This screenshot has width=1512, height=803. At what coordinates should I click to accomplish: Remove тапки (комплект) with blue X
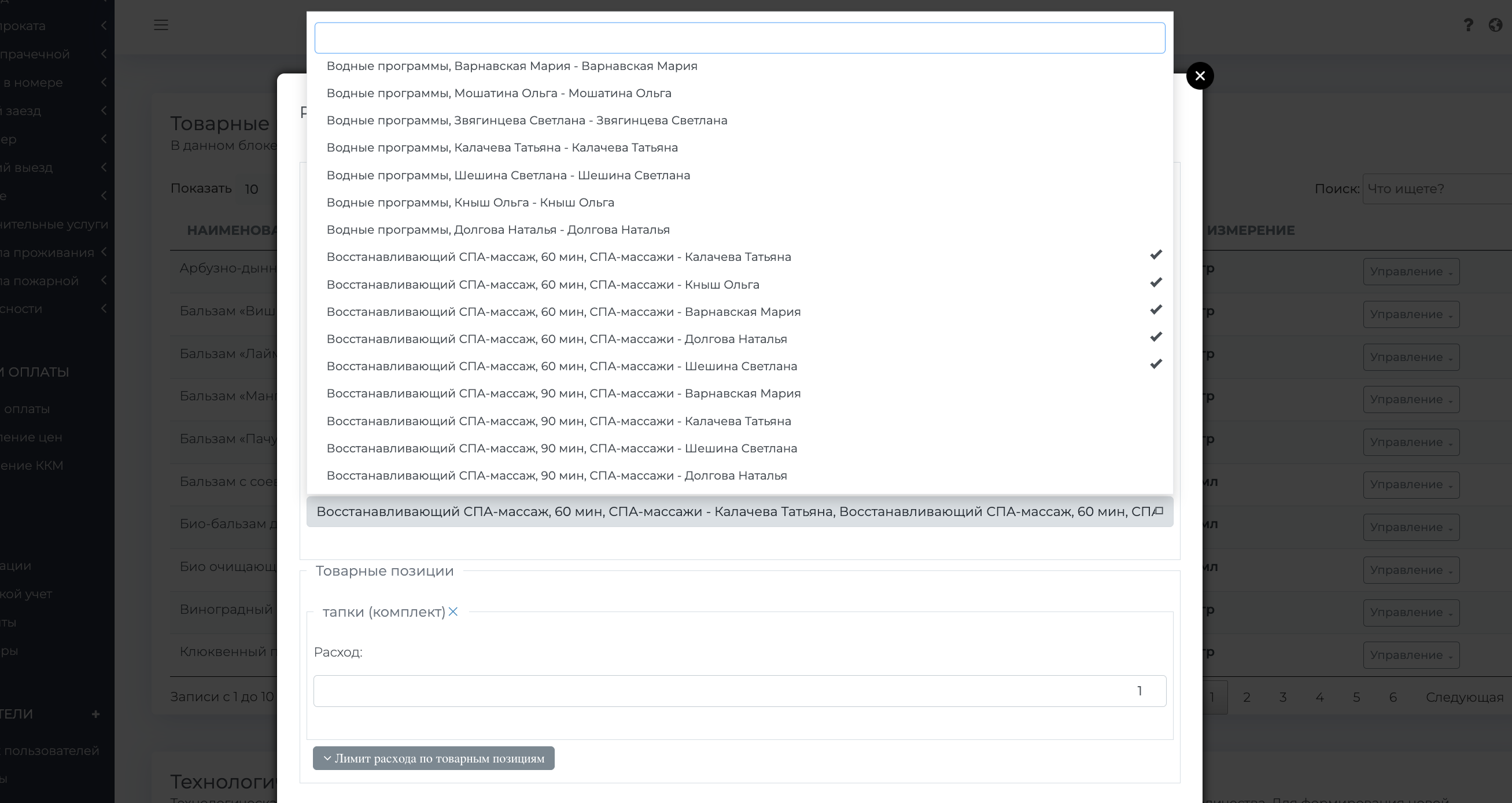pos(453,612)
